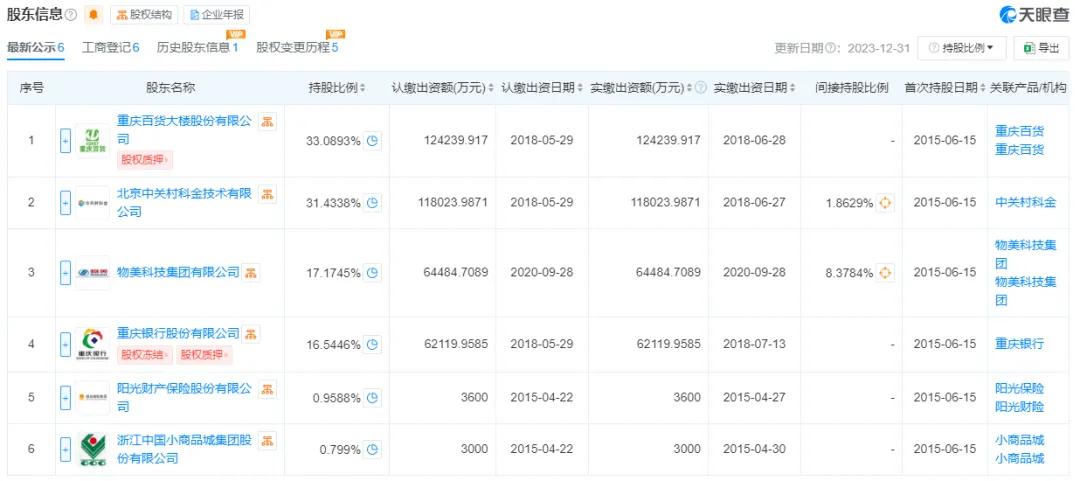
Task: Open history clock icon beside 16.5446%
Action: [372, 344]
